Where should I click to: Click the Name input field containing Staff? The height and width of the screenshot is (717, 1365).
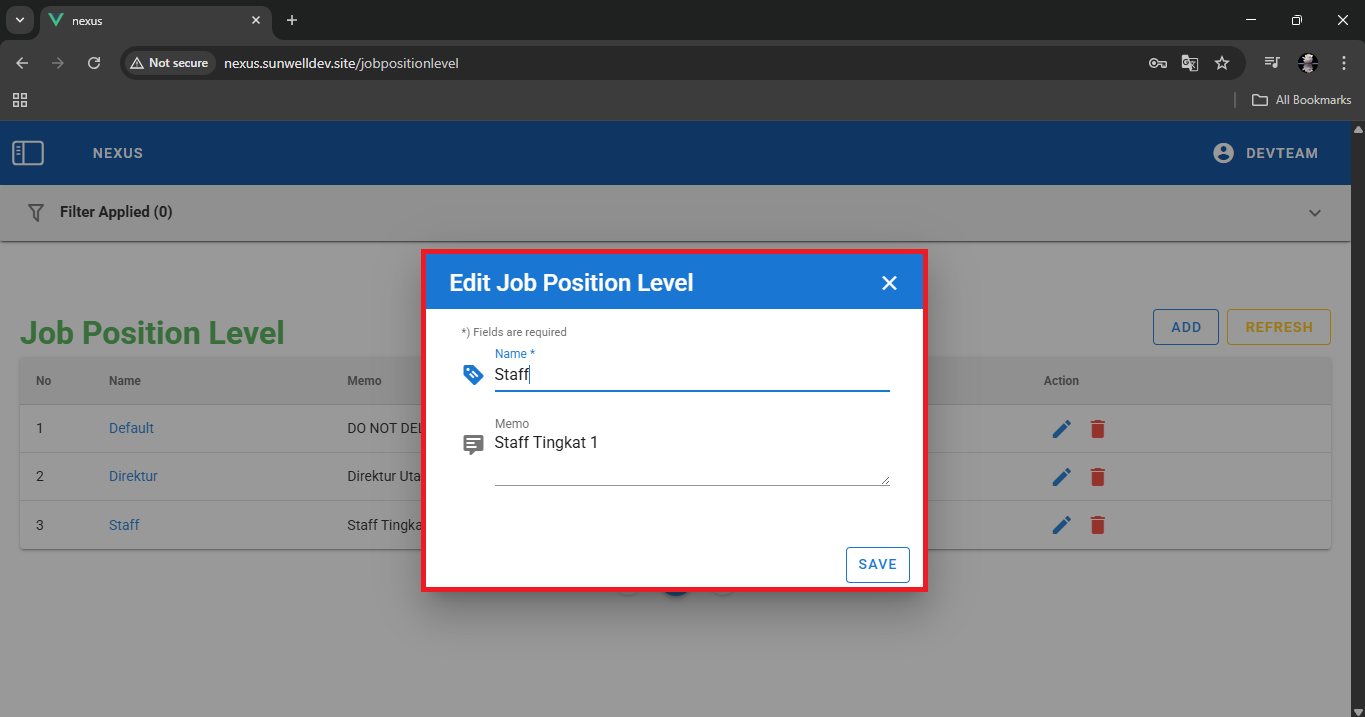[x=690, y=375]
